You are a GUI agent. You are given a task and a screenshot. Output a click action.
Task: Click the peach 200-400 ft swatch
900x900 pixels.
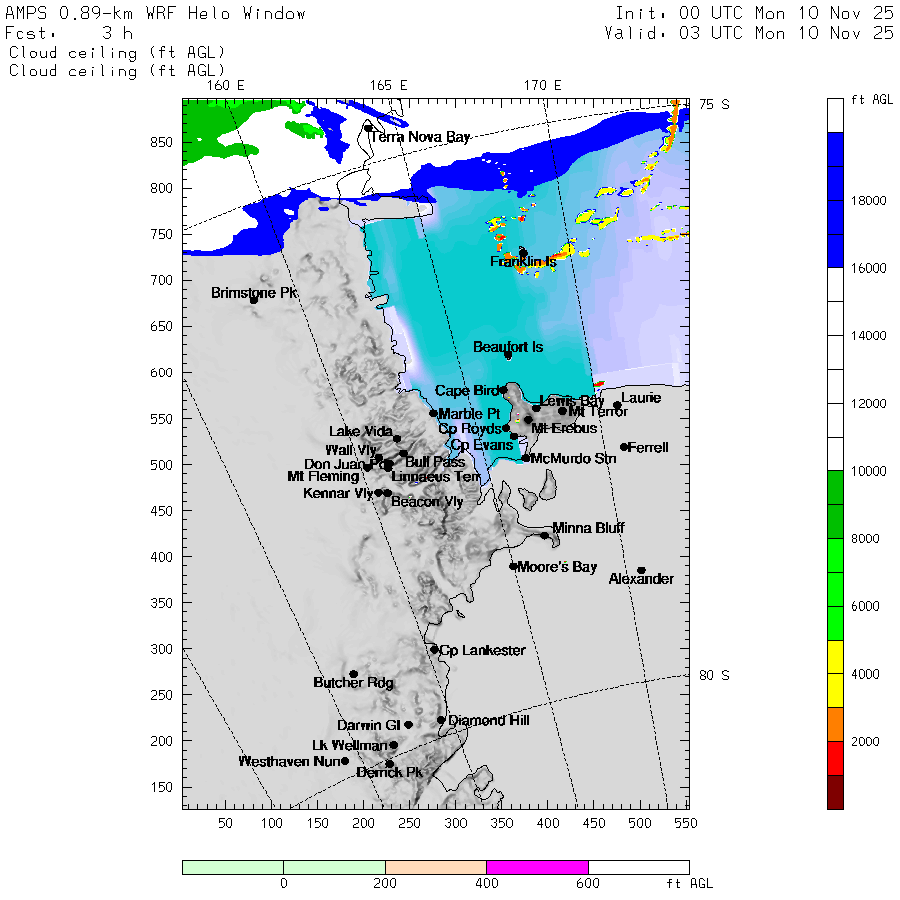coord(436,867)
